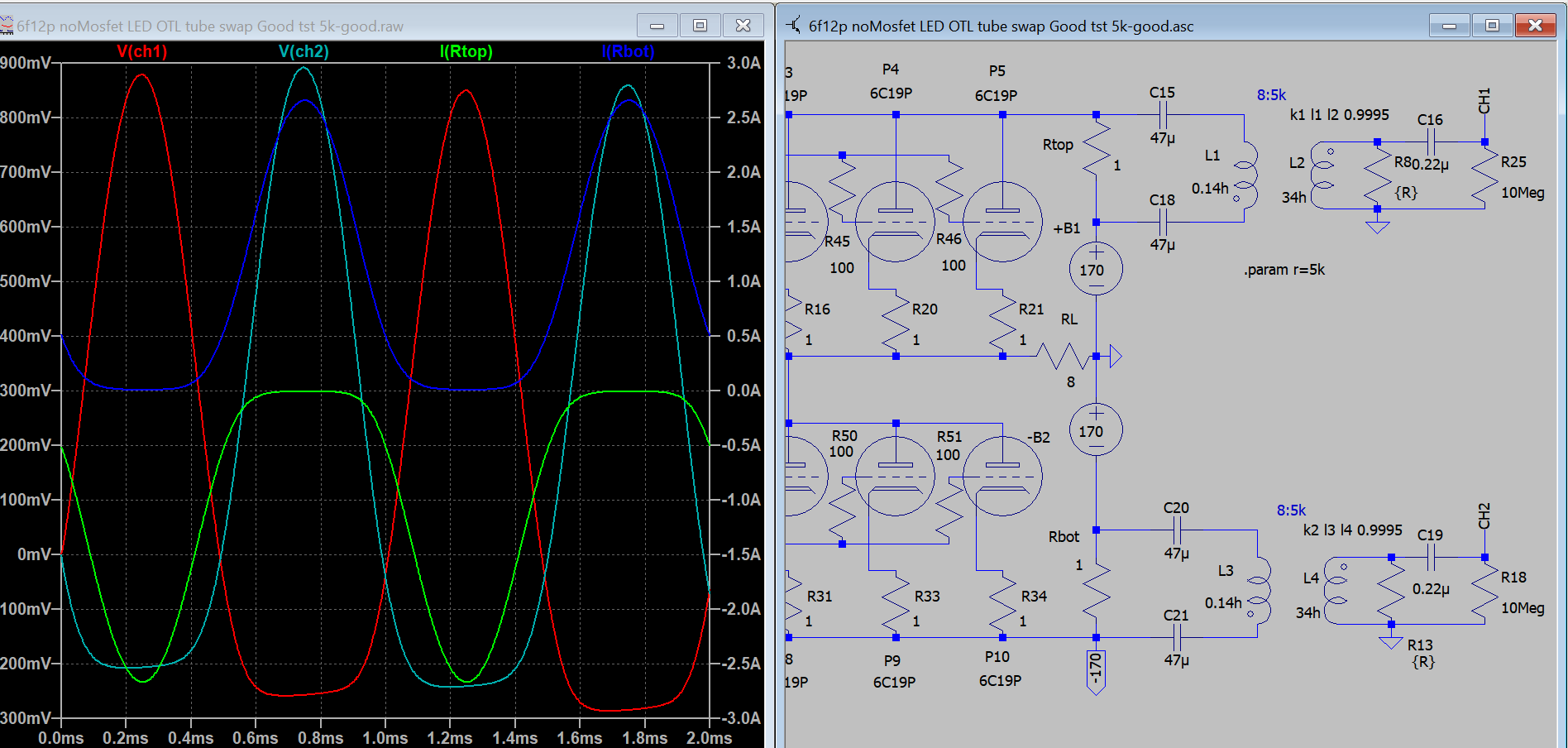Select the R34 resistor symbol
Viewport: 1568px width, 748px height.
[x=1002, y=604]
